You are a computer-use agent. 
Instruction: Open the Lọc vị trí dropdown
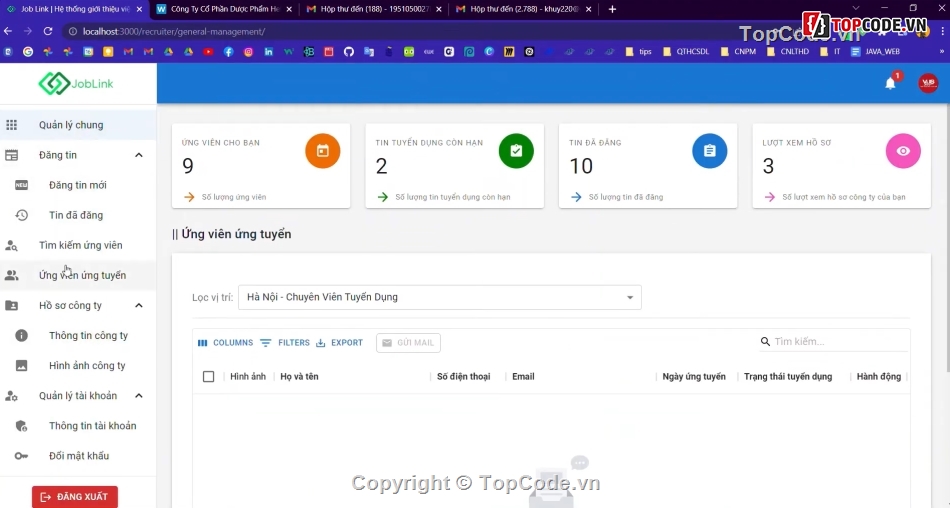440,297
